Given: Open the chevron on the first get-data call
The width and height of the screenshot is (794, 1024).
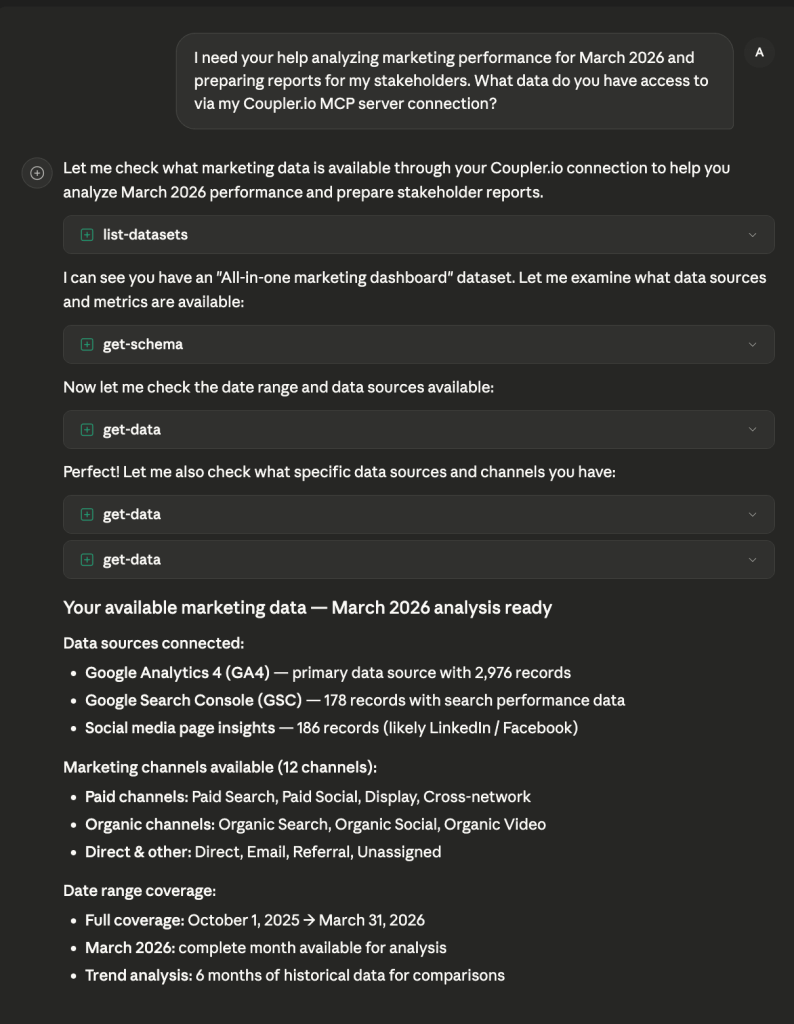Looking at the screenshot, I should point(752,430).
